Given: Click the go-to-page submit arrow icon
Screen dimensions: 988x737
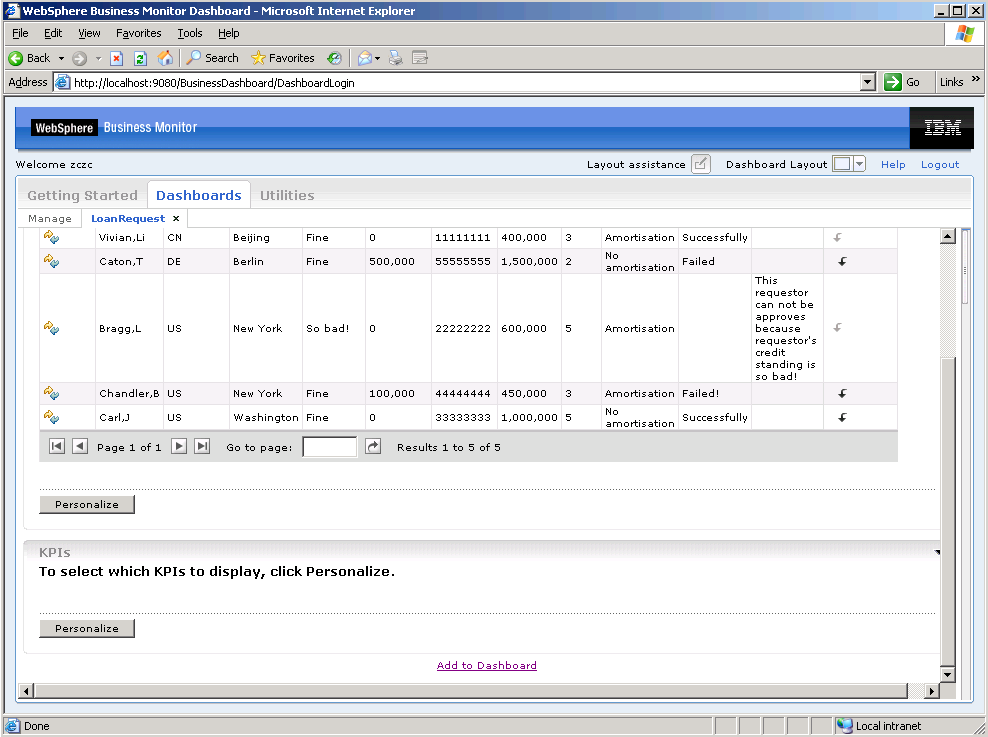Looking at the screenshot, I should click(x=373, y=447).
